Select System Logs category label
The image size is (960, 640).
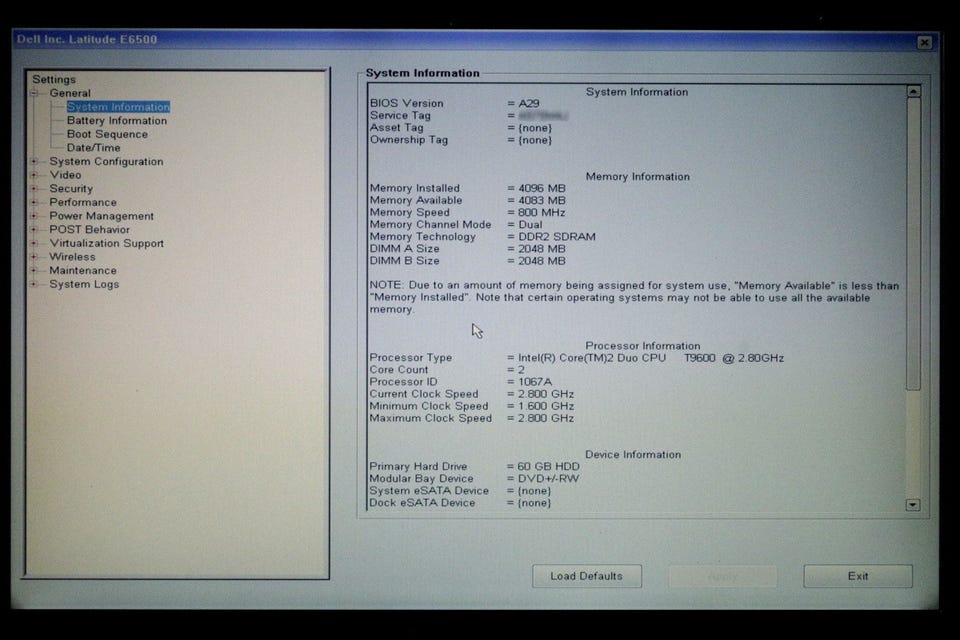click(84, 284)
